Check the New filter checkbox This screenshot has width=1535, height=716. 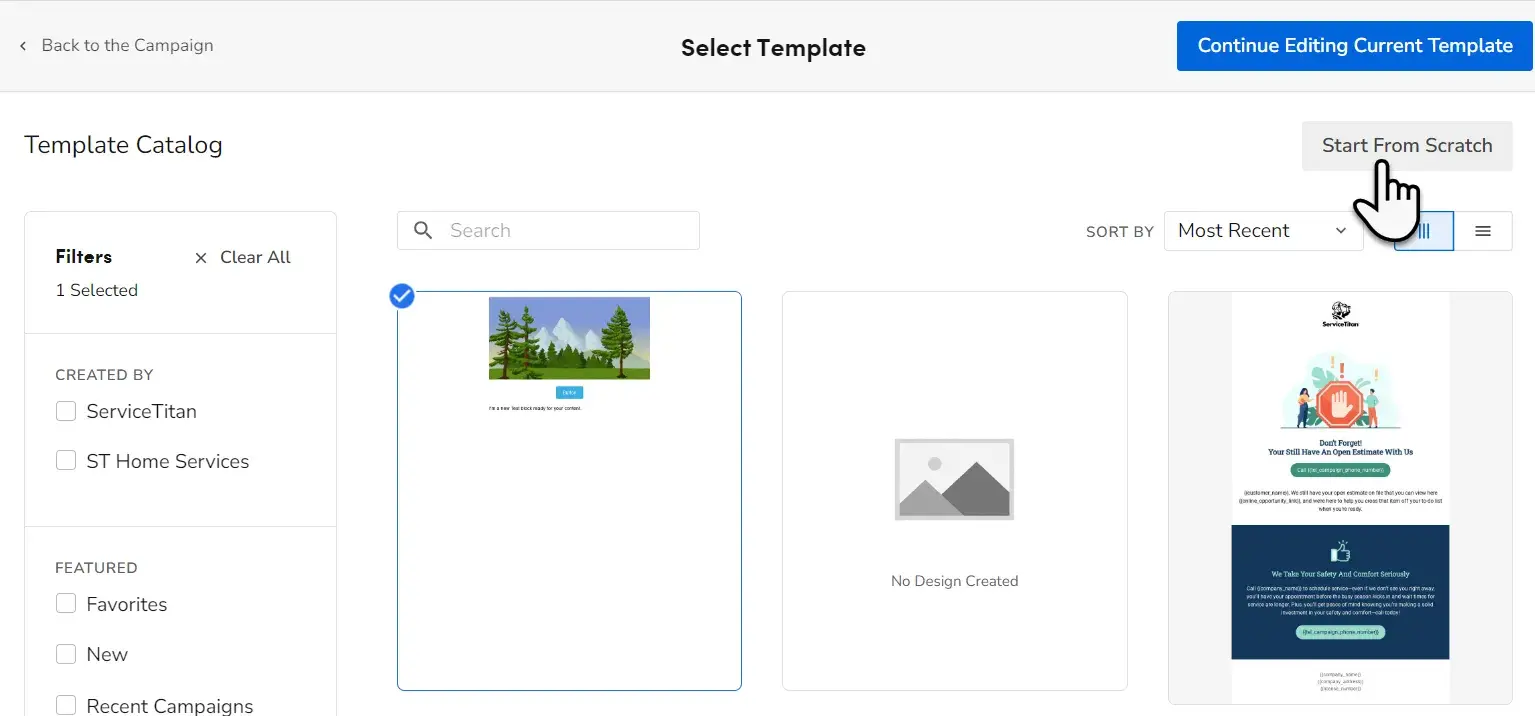click(66, 653)
